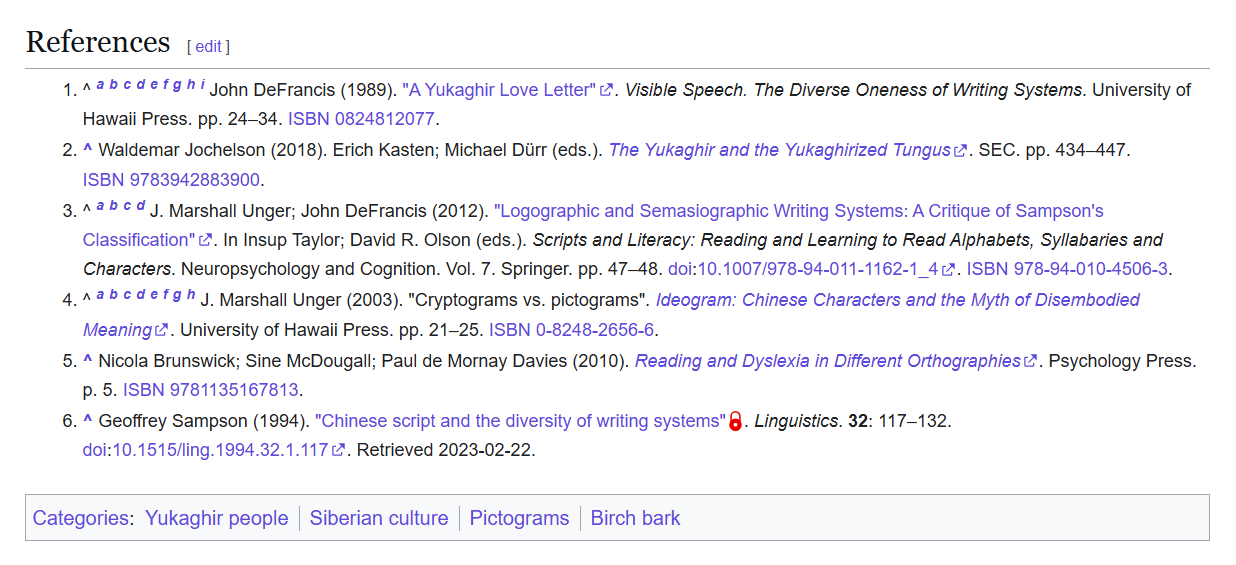Click the edit link beside References
Viewport: 1236px width, 565px height.
pyautogui.click(x=208, y=46)
